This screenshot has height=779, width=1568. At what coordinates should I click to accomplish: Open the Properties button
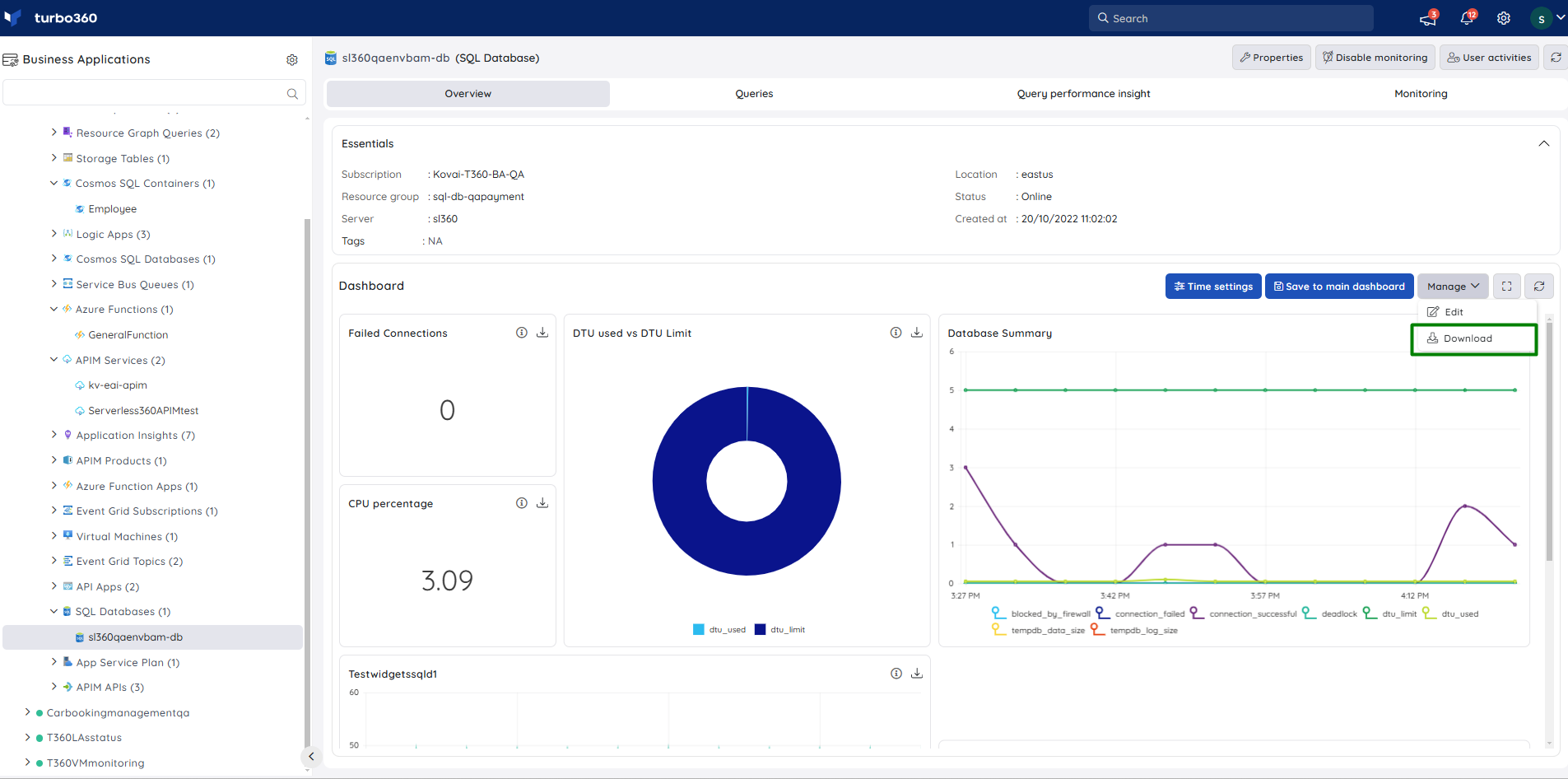tap(1271, 58)
